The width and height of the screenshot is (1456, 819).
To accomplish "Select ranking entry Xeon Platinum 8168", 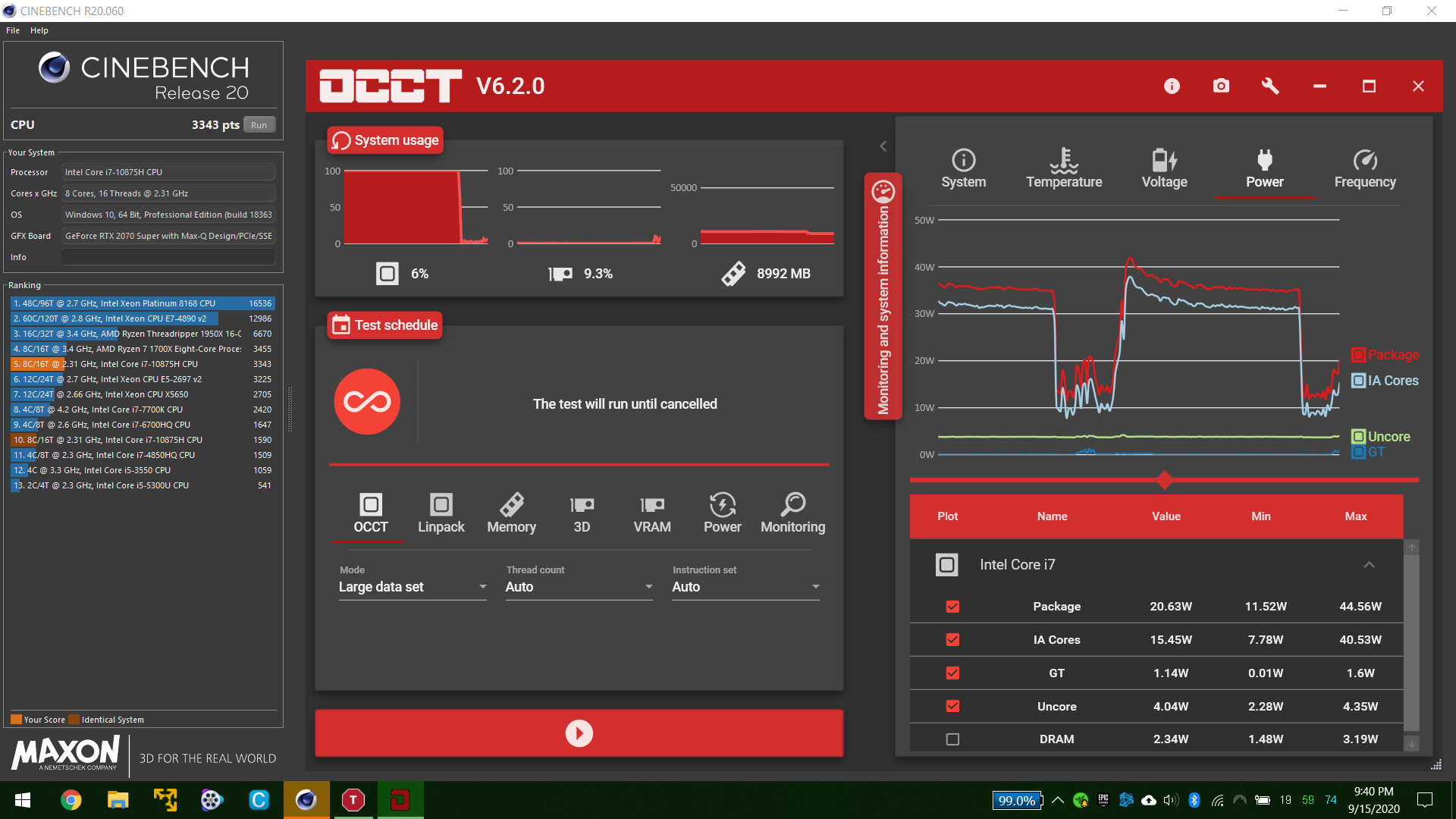I will point(143,303).
